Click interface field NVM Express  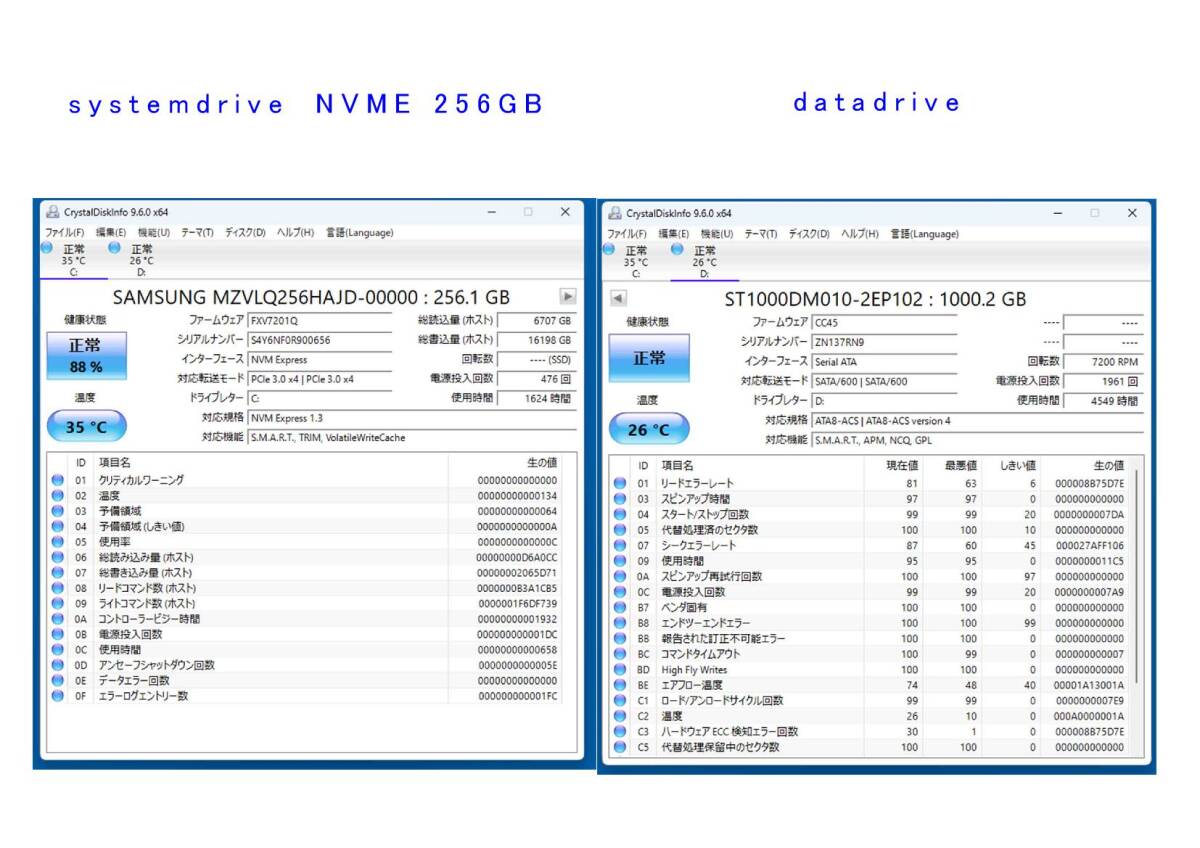pos(319,359)
